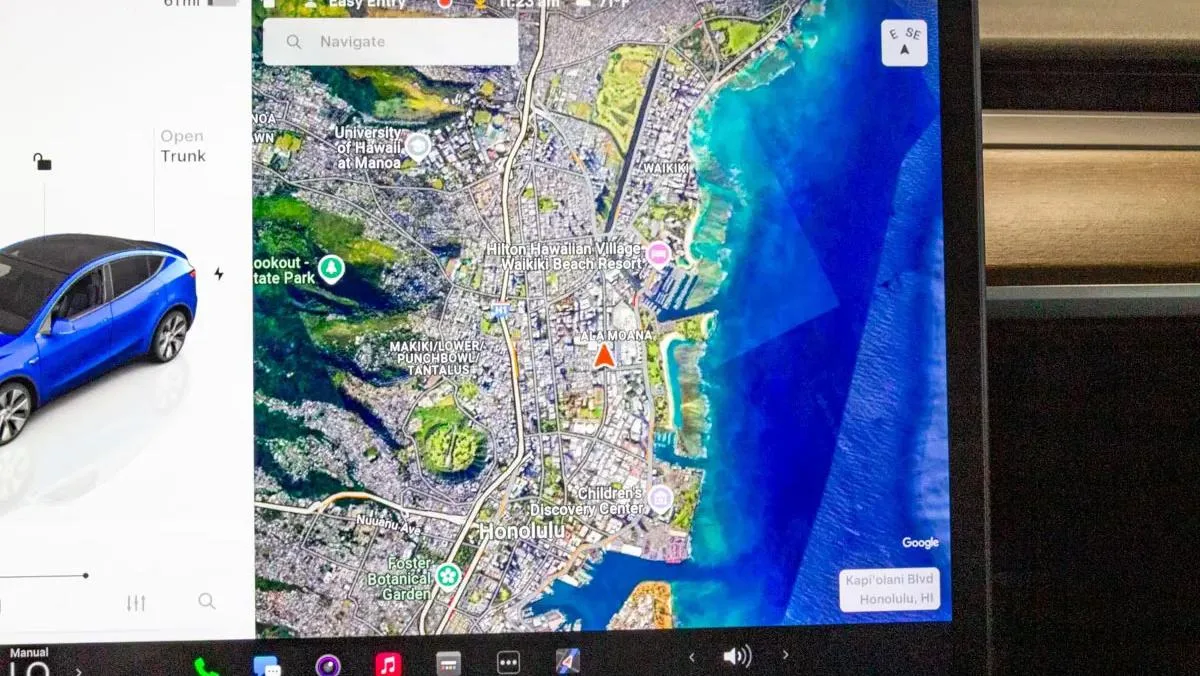Image resolution: width=1200 pixels, height=676 pixels.
Task: Raise the climate temperature with right arrow
Action: 79,670
